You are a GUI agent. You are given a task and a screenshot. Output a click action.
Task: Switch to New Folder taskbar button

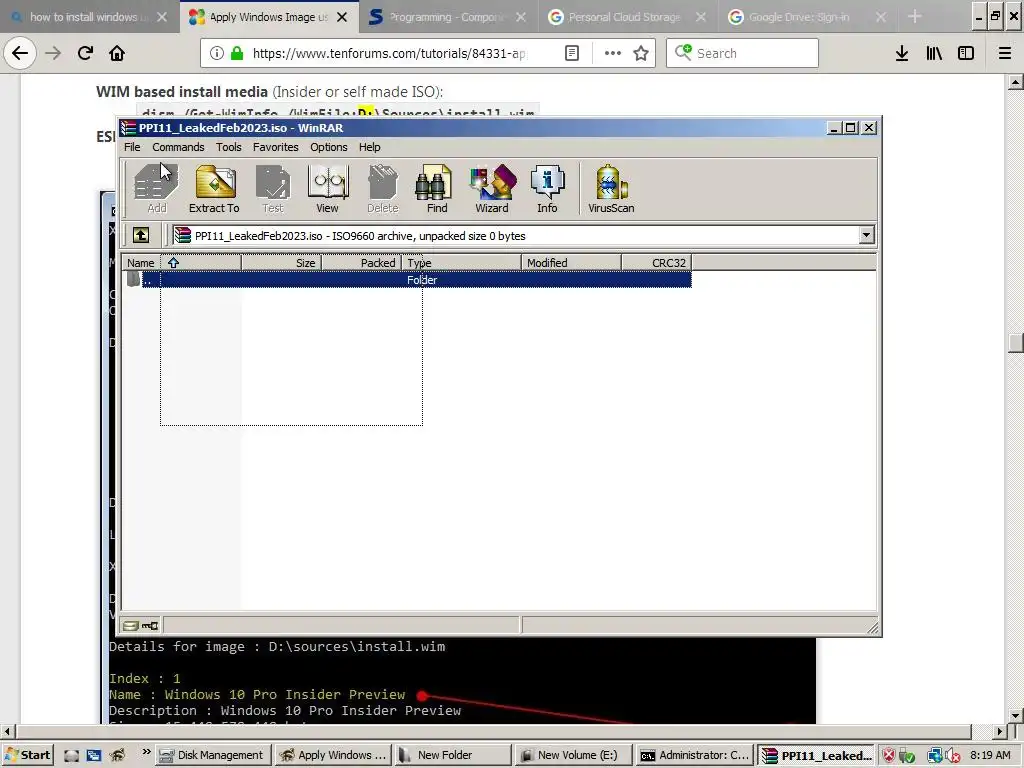pyautogui.click(x=453, y=755)
